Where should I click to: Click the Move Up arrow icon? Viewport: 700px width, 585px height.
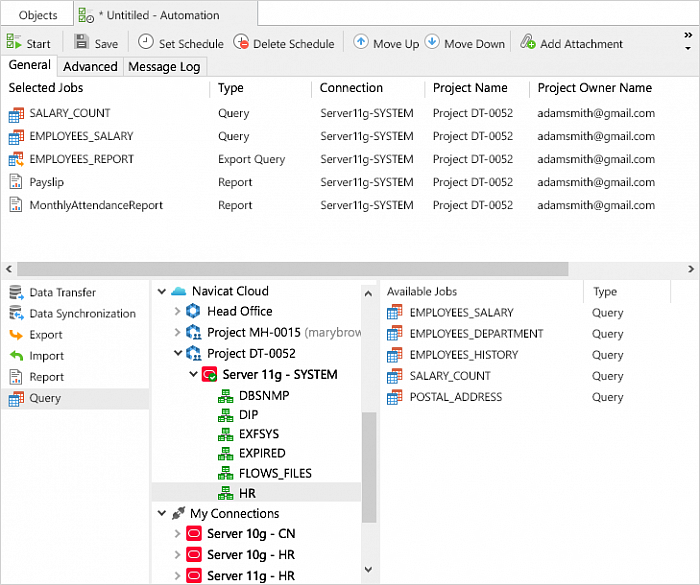pos(361,42)
